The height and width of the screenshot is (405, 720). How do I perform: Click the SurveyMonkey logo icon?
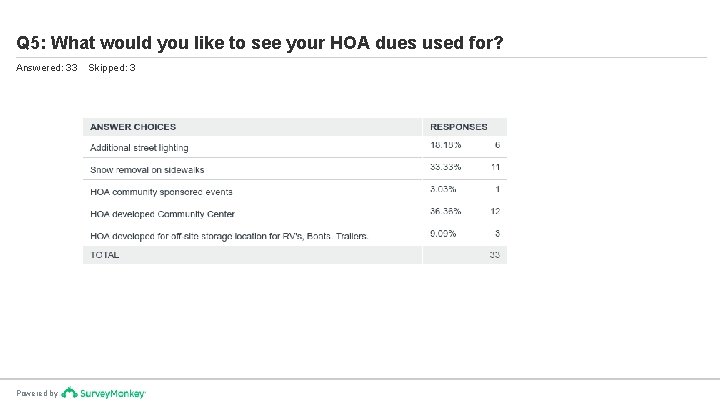tap(69, 393)
